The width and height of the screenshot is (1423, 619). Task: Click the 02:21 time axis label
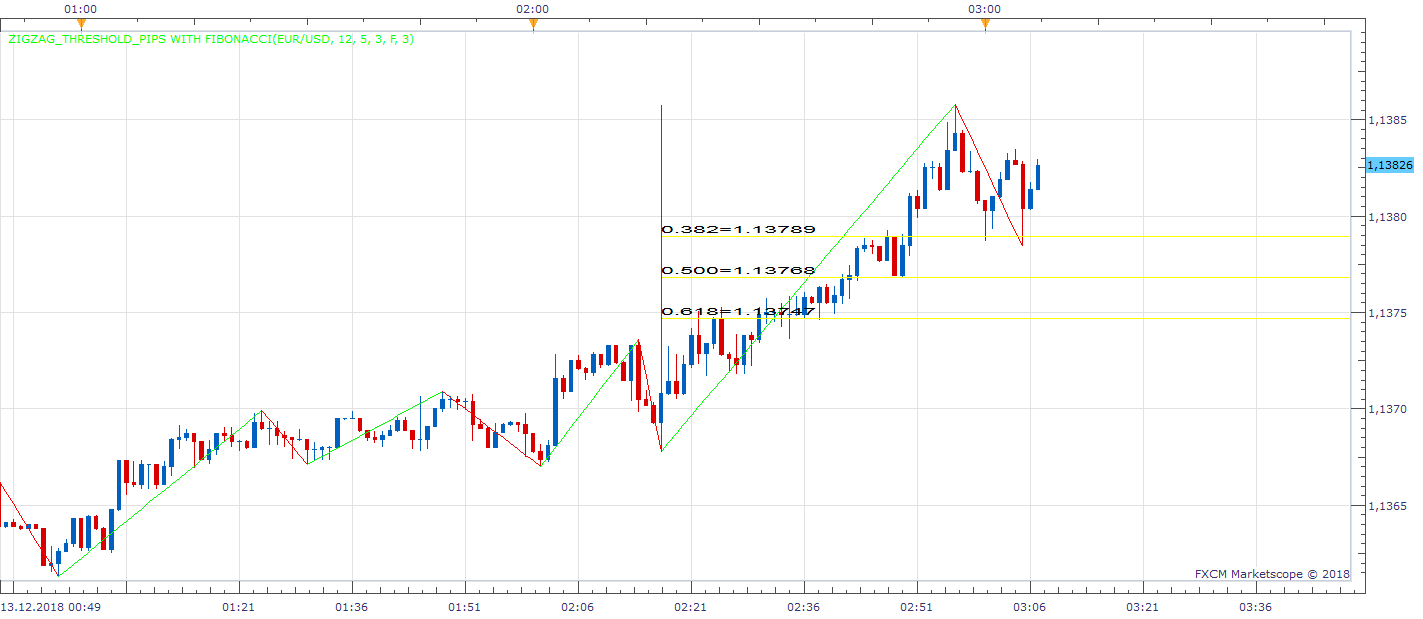coord(690,607)
